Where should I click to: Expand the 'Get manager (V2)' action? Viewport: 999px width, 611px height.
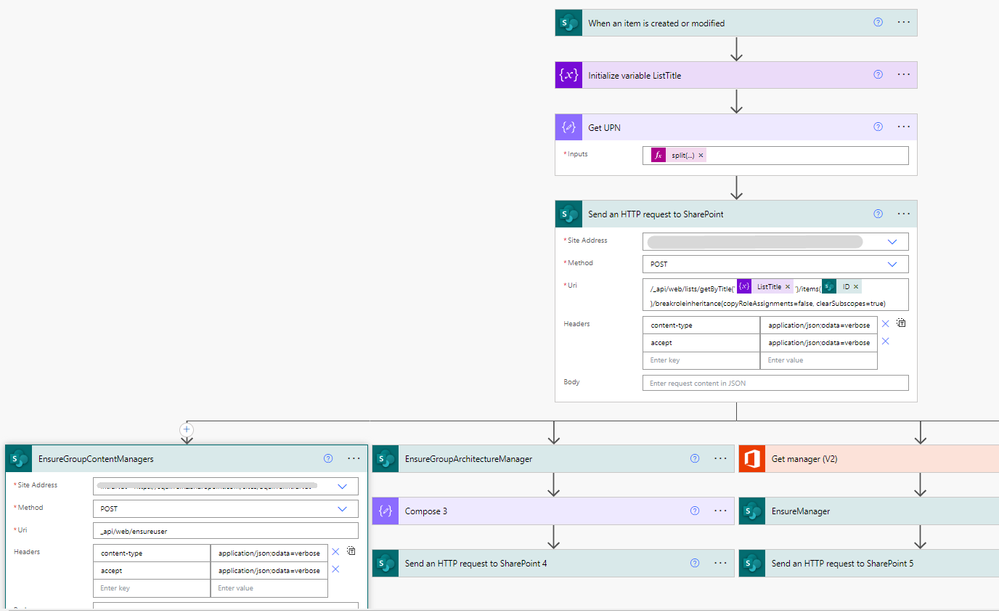[x=869, y=459]
